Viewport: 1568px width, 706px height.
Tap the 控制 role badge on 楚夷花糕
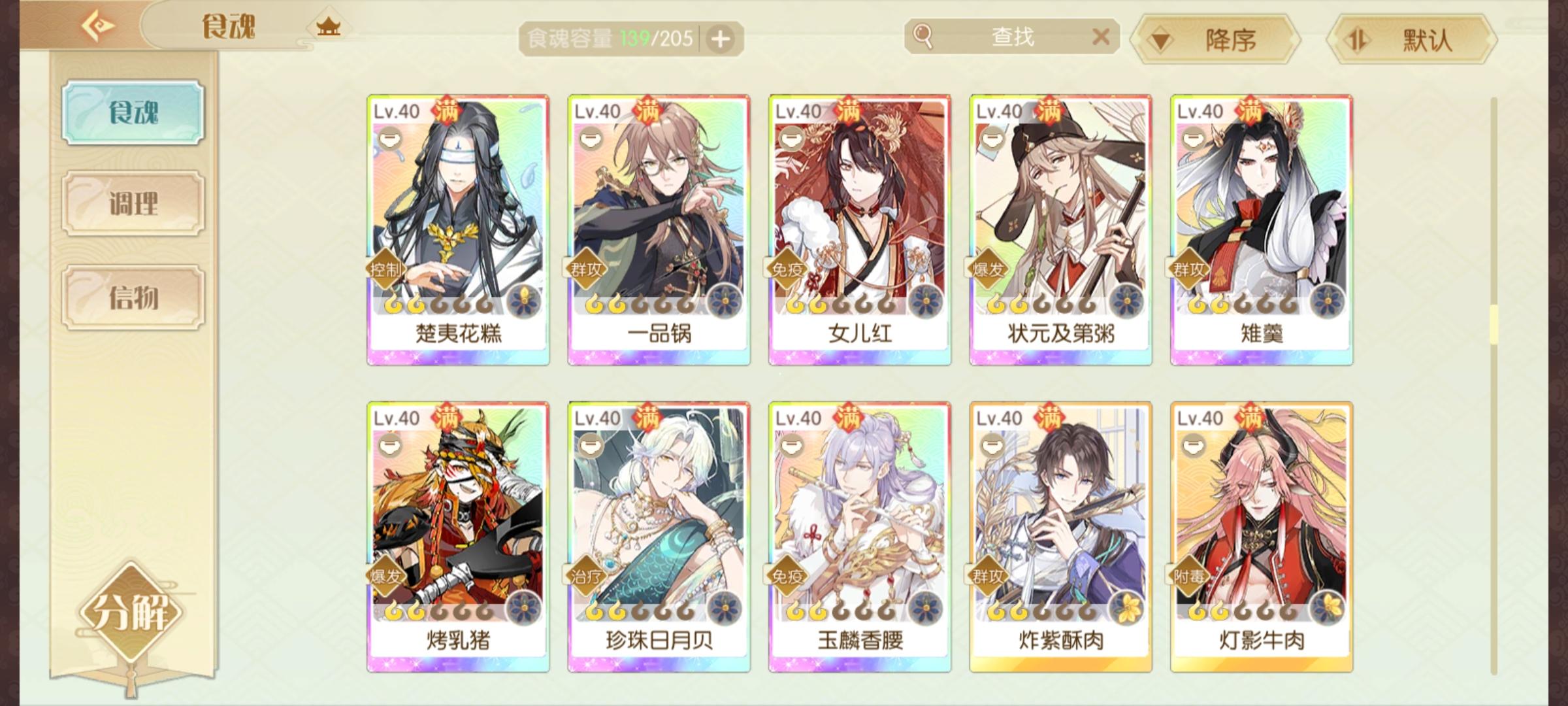coord(385,269)
